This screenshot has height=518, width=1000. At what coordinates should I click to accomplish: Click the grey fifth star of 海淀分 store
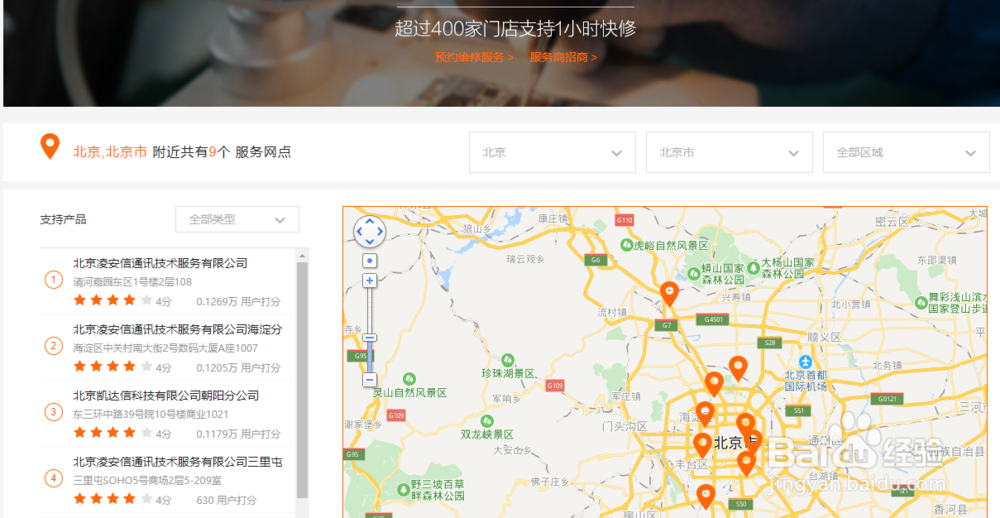point(146,366)
